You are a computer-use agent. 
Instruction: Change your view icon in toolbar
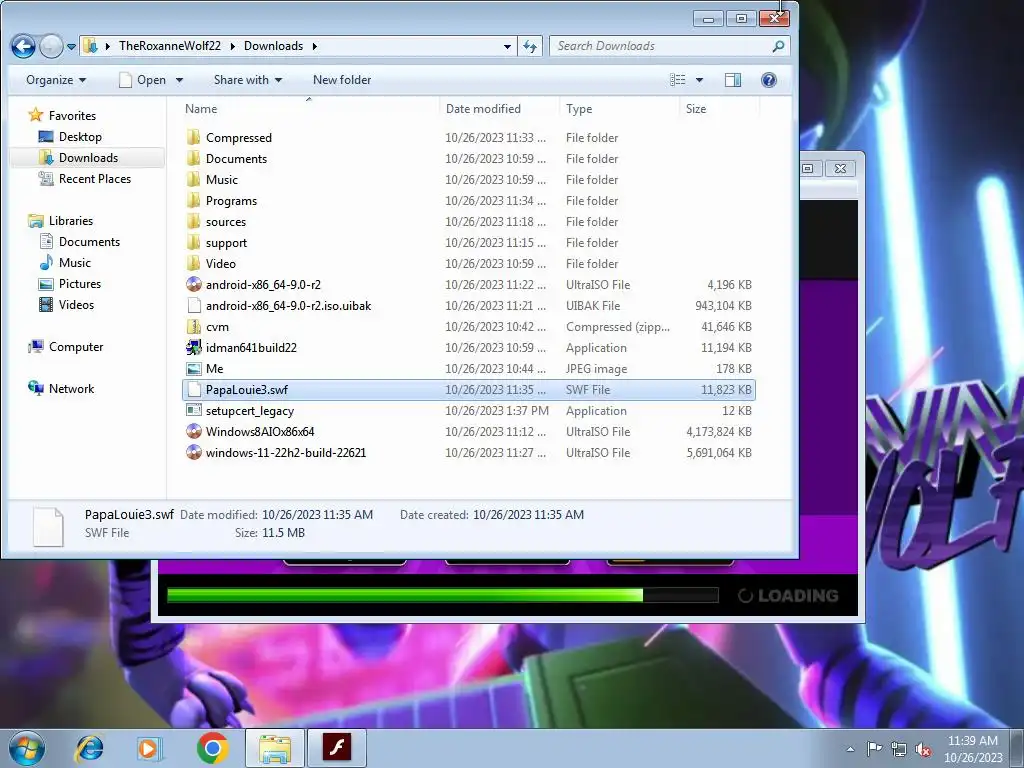pos(678,80)
